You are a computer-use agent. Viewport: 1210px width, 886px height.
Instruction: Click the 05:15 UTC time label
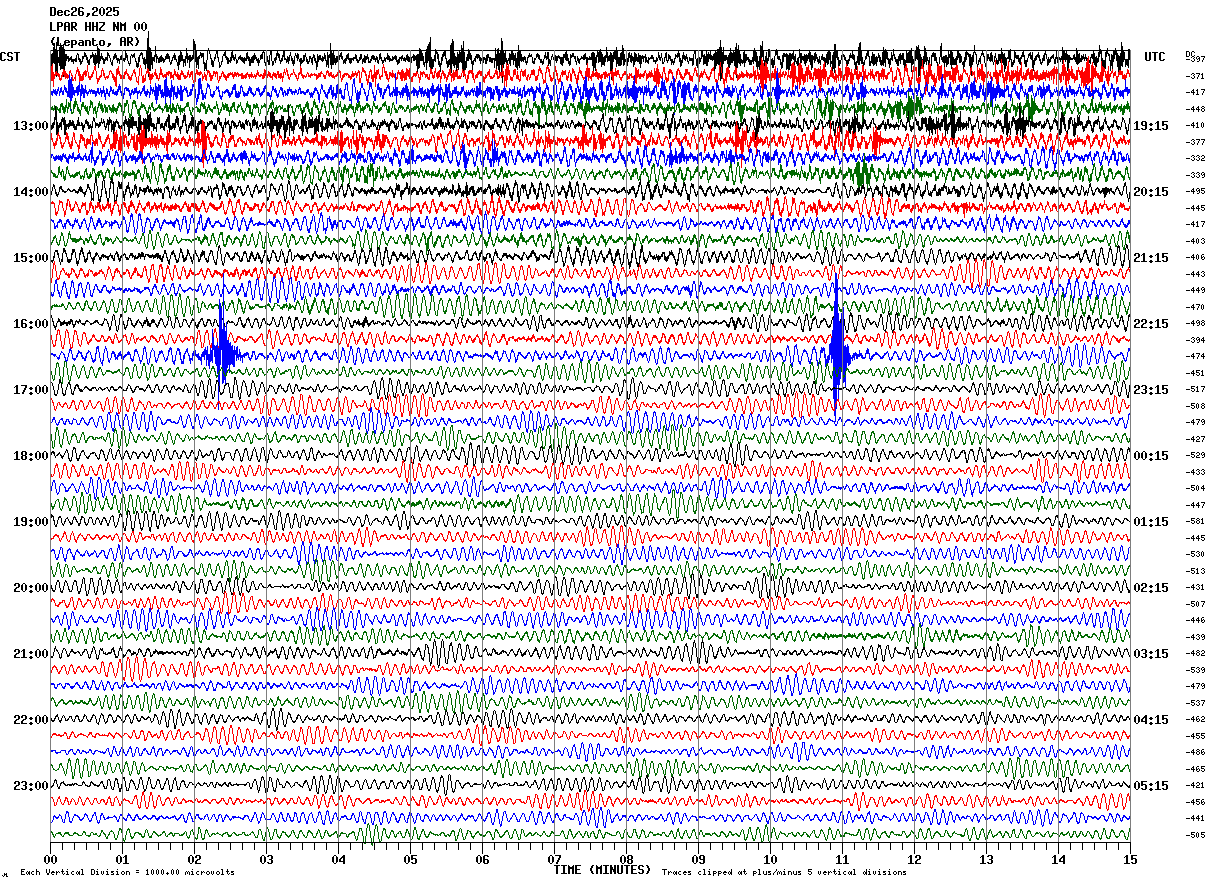[x=1151, y=786]
